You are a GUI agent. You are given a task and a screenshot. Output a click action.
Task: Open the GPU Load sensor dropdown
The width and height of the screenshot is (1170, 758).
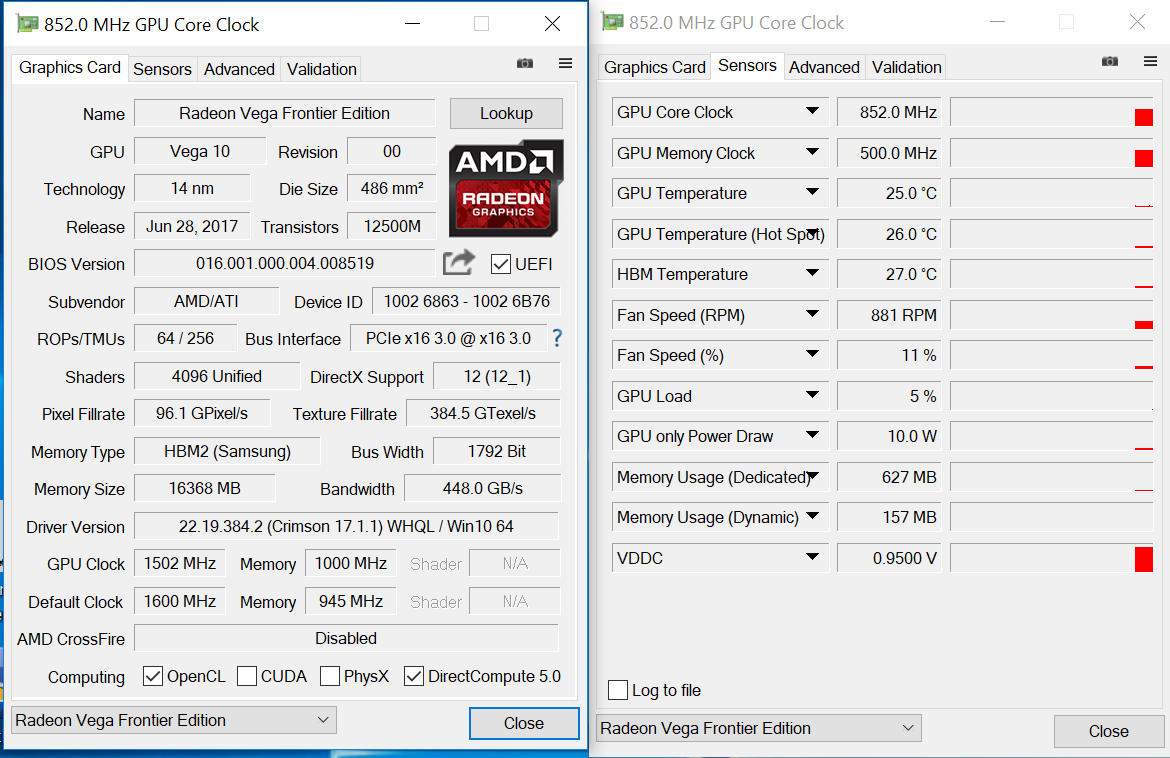[x=813, y=395]
